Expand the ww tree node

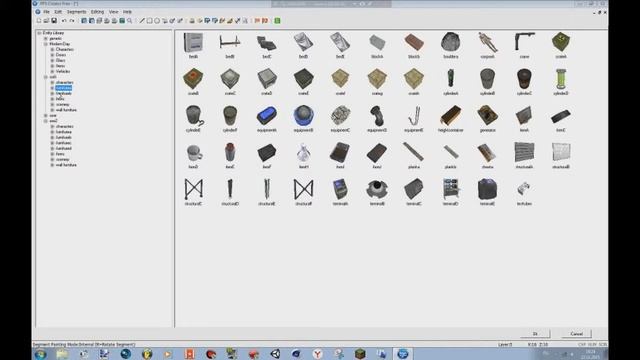46,116
